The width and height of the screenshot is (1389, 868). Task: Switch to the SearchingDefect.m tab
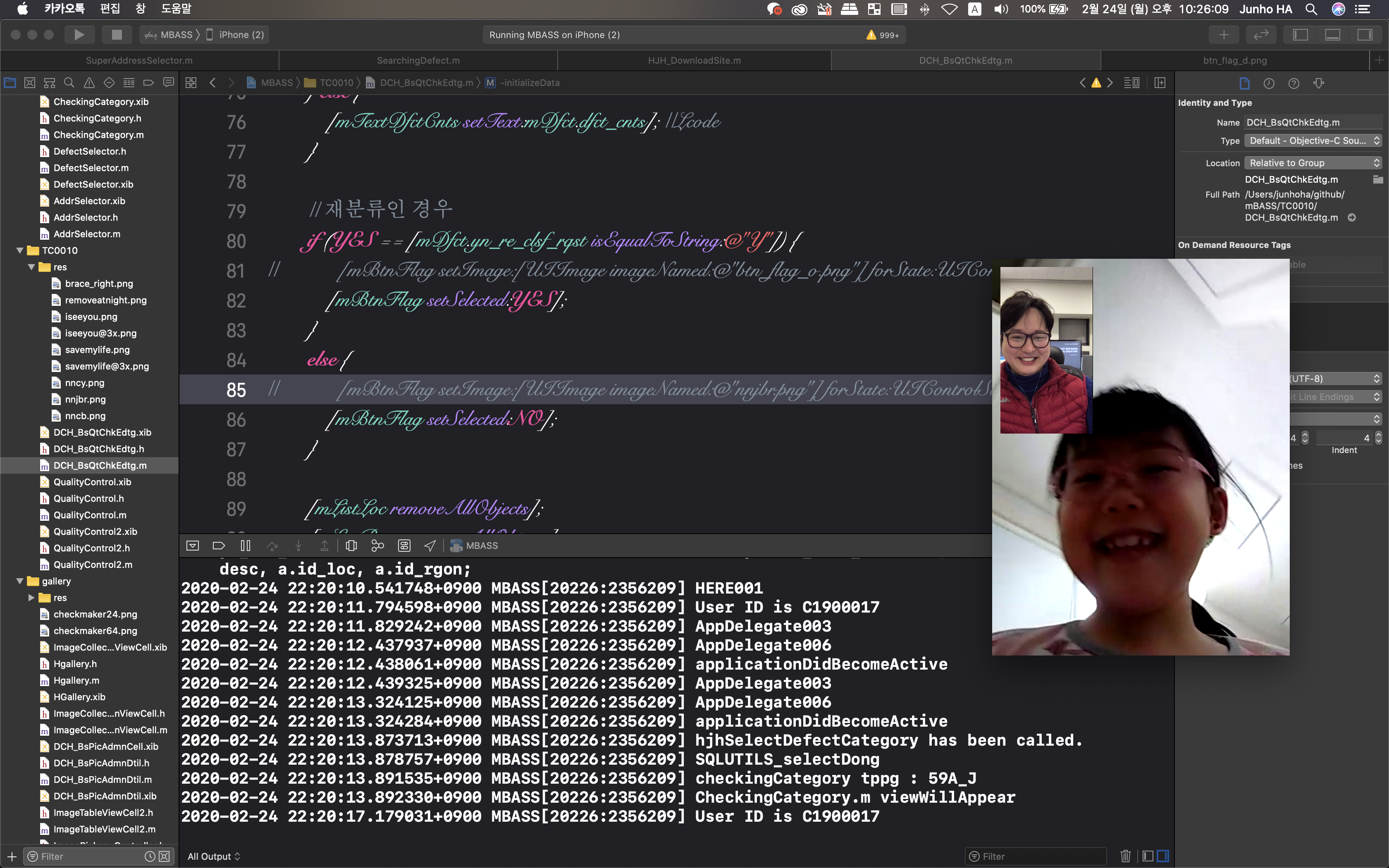(418, 60)
